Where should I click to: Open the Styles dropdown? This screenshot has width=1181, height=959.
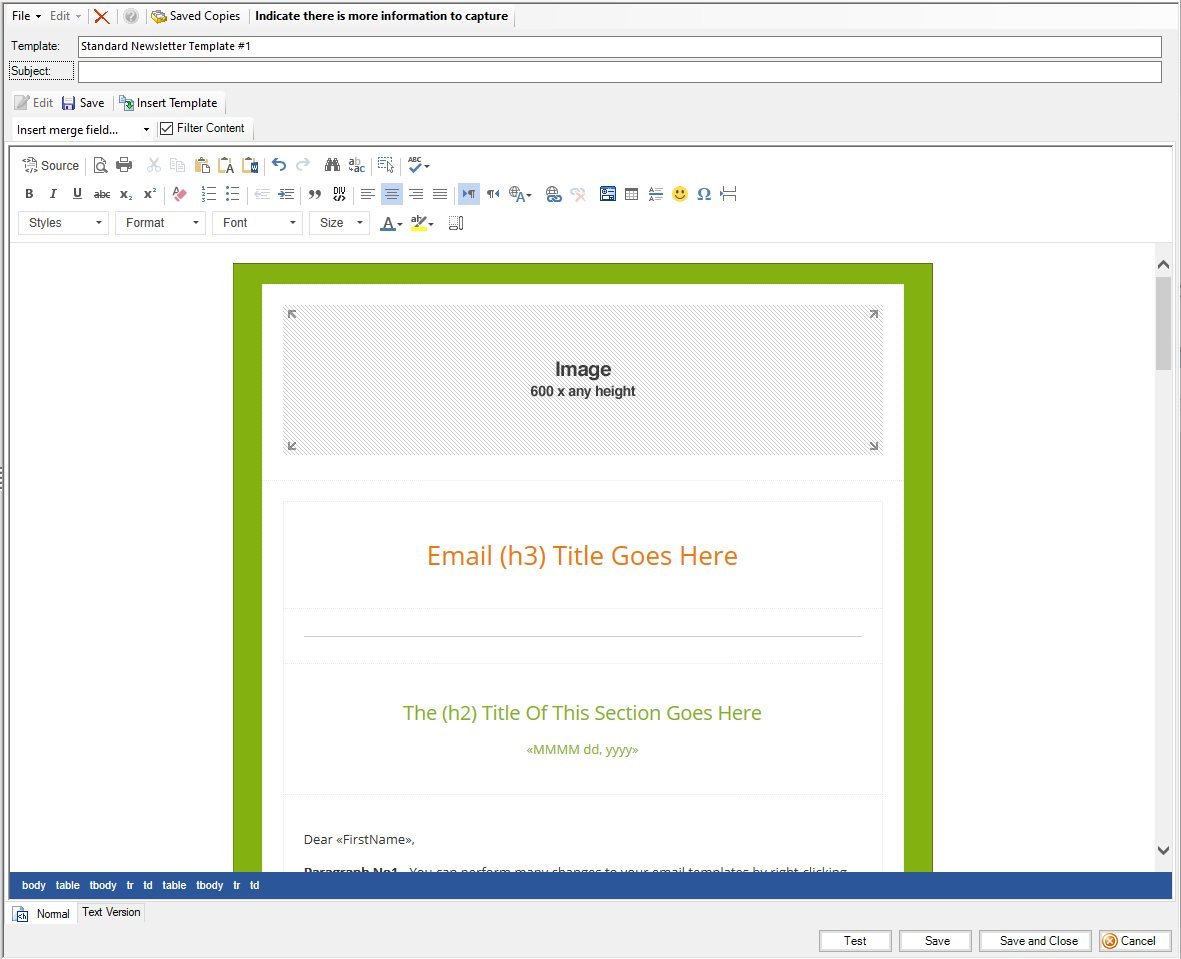pos(64,223)
